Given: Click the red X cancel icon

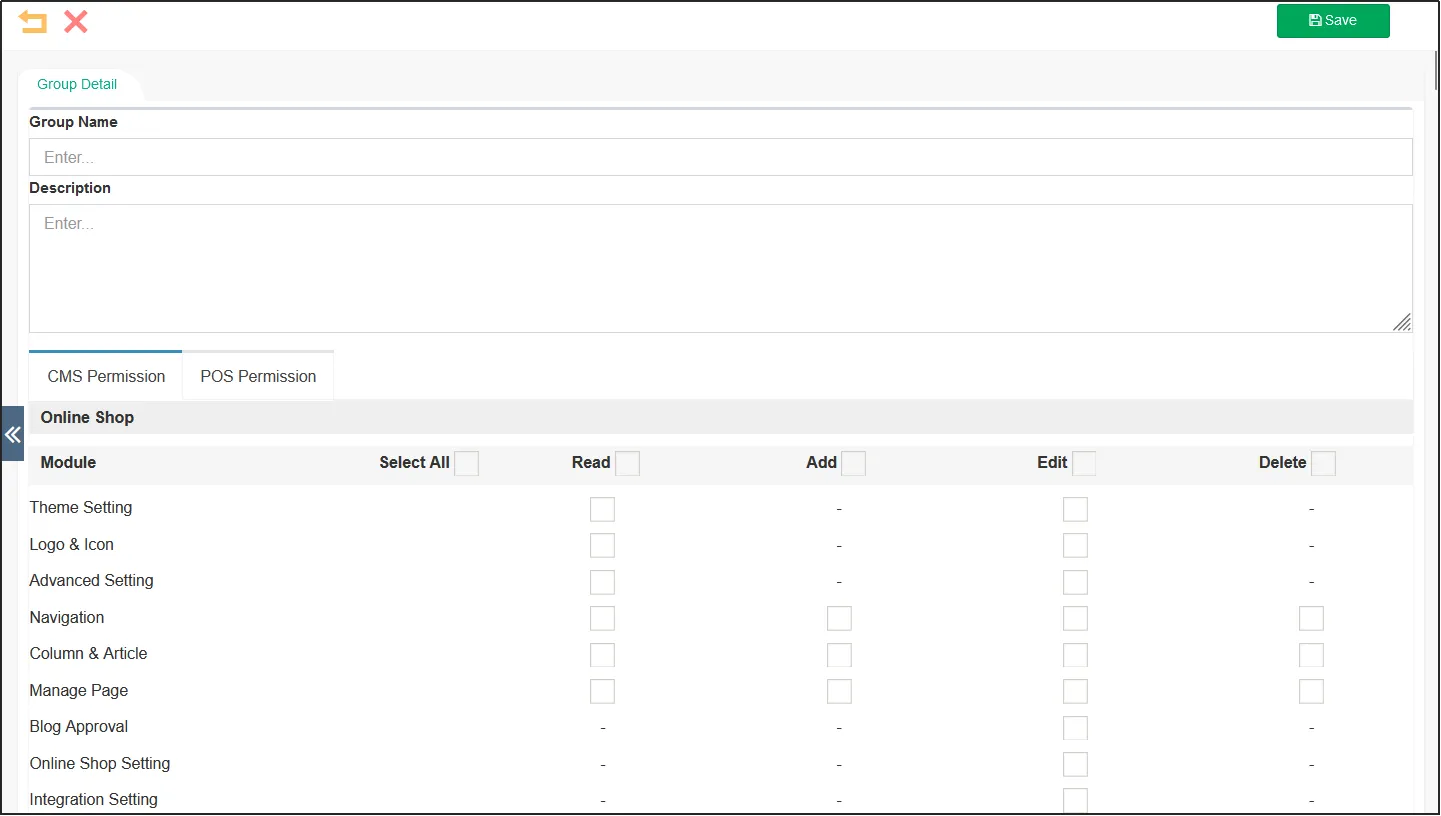Looking at the screenshot, I should 76,22.
